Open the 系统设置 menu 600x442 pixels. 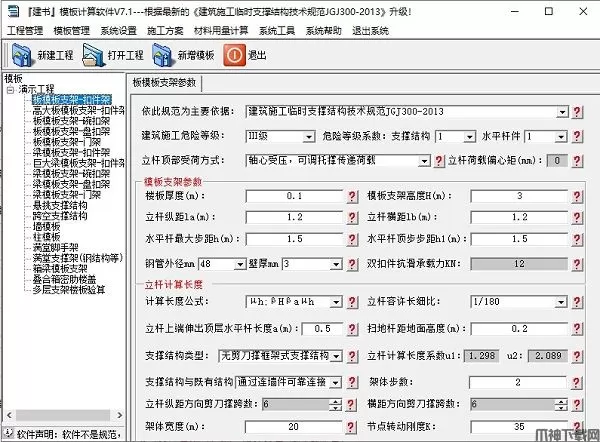click(x=119, y=31)
